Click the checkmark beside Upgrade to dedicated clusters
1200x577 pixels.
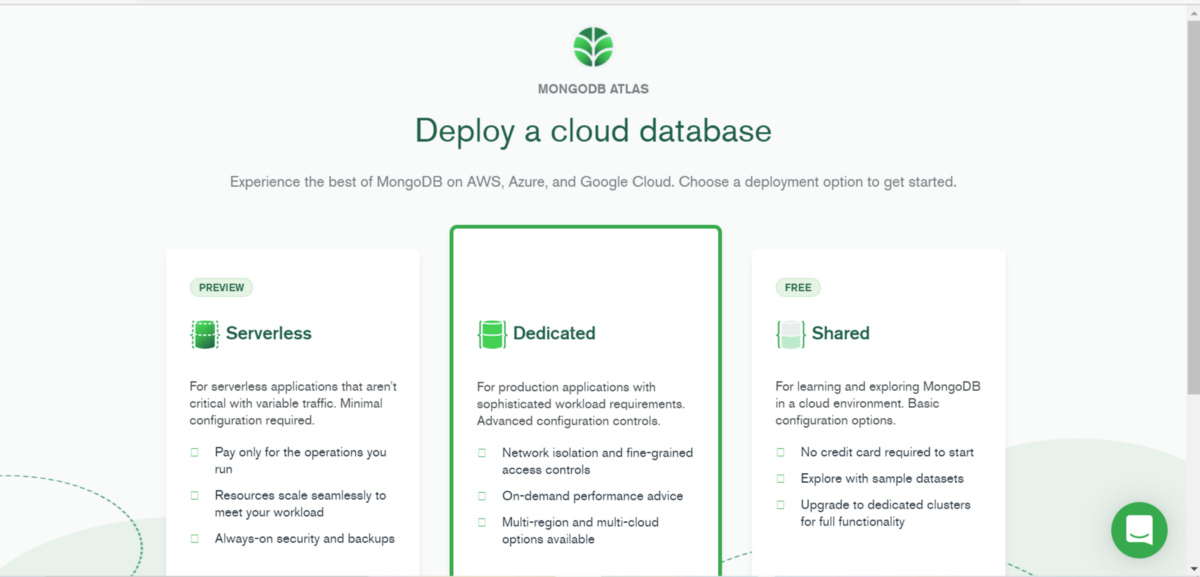coord(779,505)
